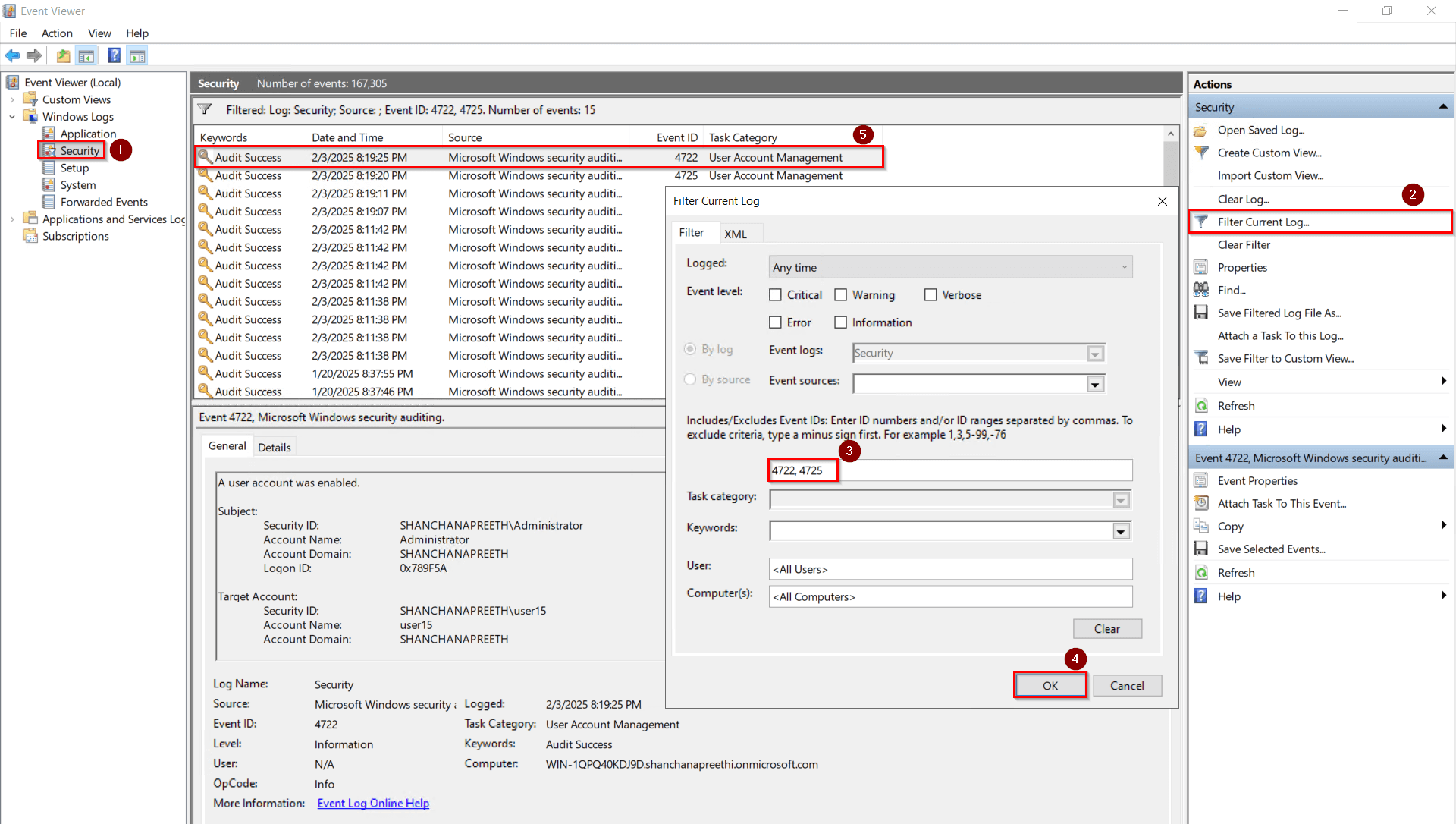Click the Refresh icon in Actions pane
Viewport: 1456px width, 824px height.
point(1202,405)
